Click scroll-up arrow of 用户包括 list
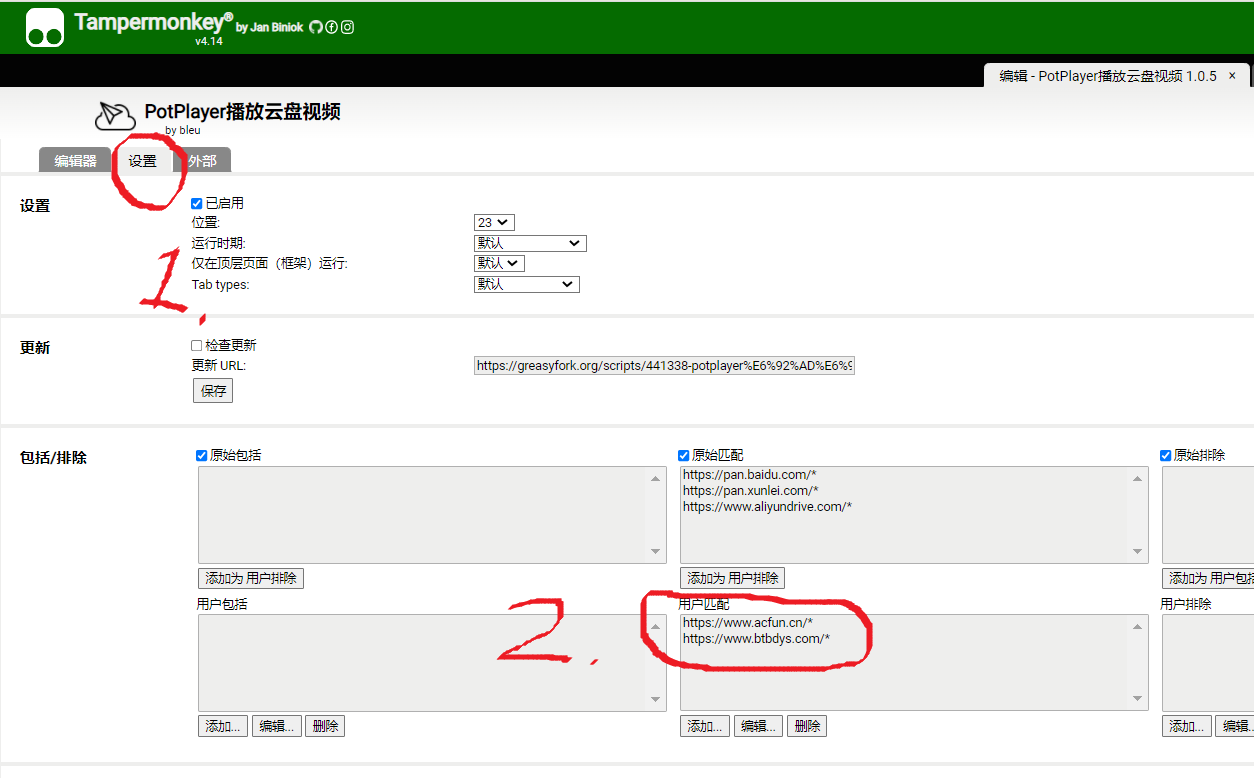Image resolution: width=1254 pixels, height=778 pixels. 656,626
